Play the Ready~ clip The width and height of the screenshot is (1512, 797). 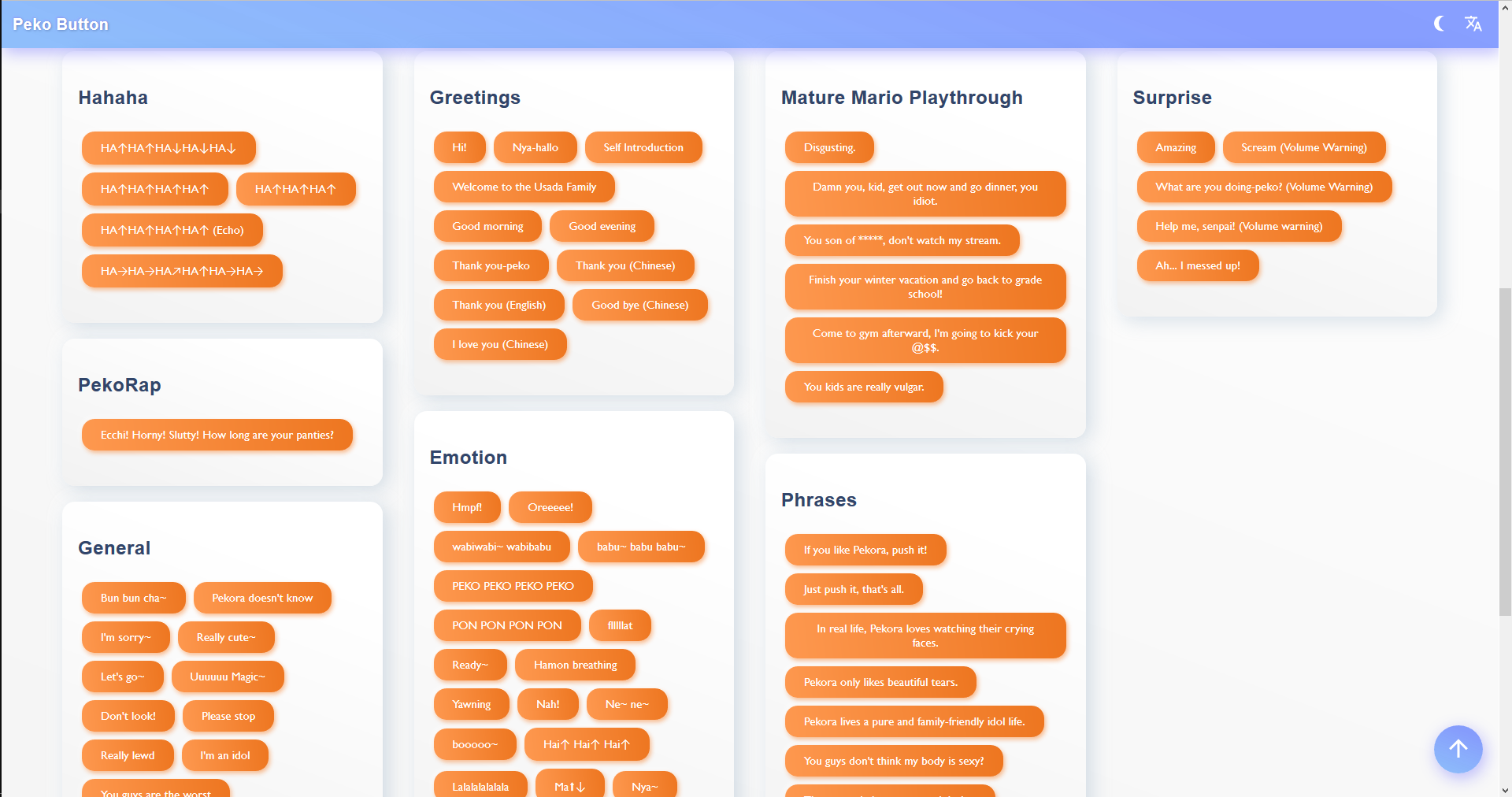(x=470, y=665)
